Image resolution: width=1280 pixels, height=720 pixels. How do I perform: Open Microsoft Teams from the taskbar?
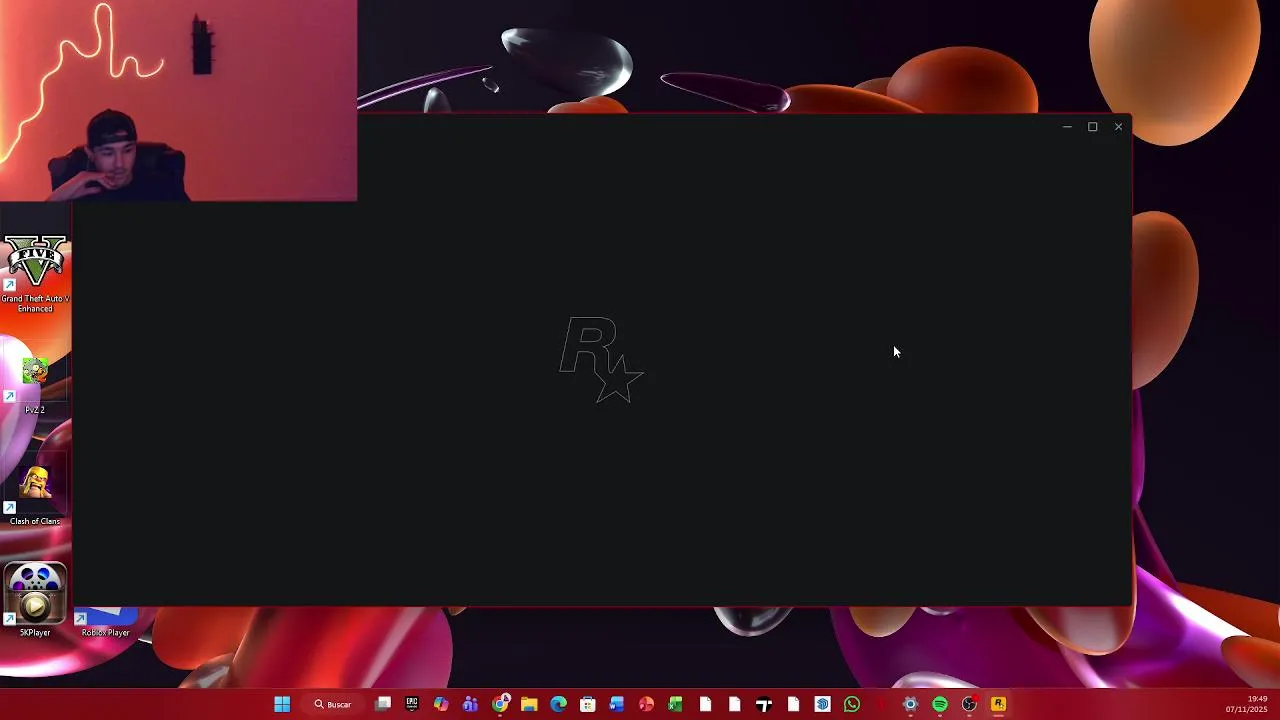(470, 704)
